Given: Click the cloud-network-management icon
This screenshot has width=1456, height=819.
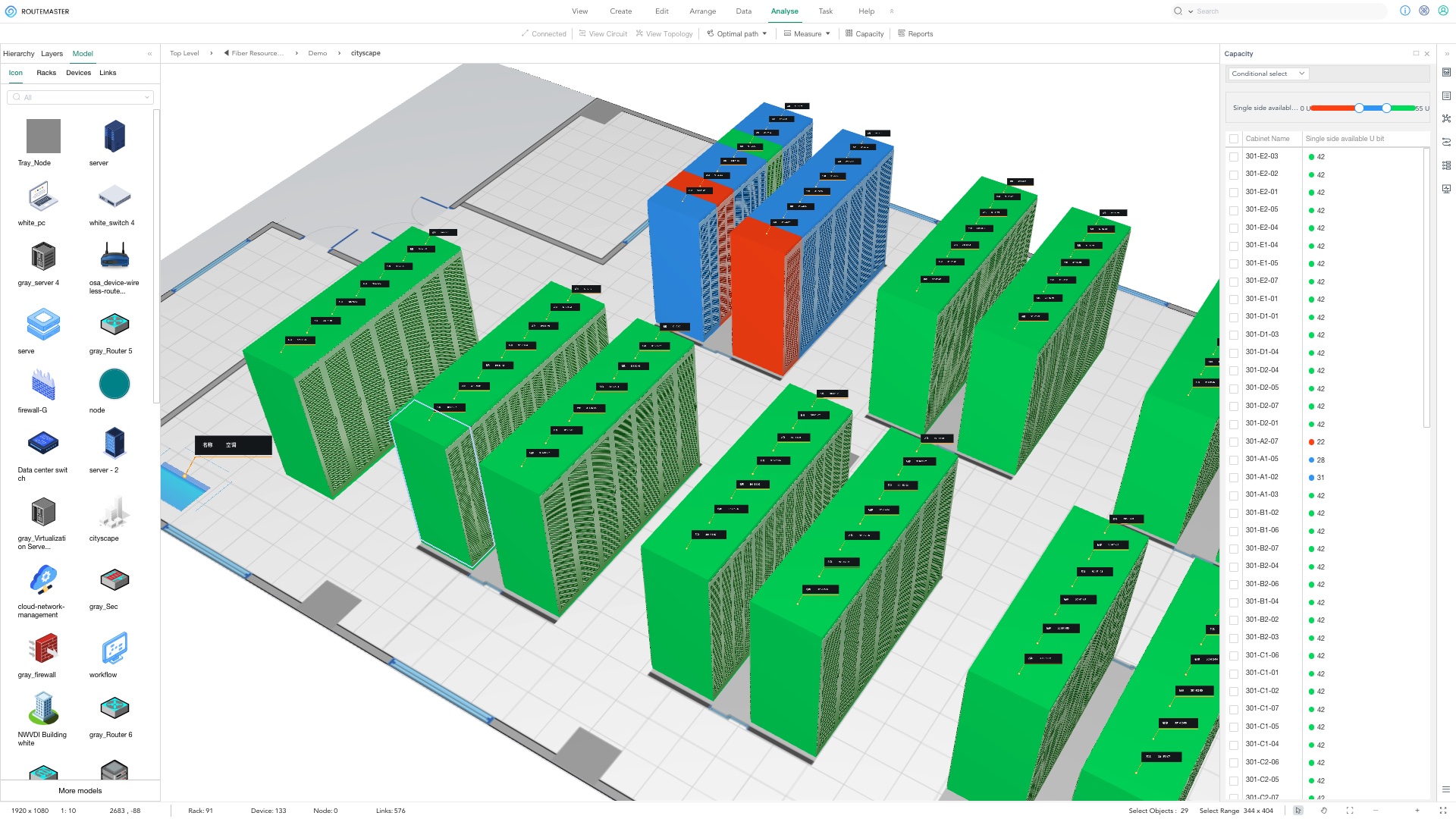Looking at the screenshot, I should (x=43, y=580).
